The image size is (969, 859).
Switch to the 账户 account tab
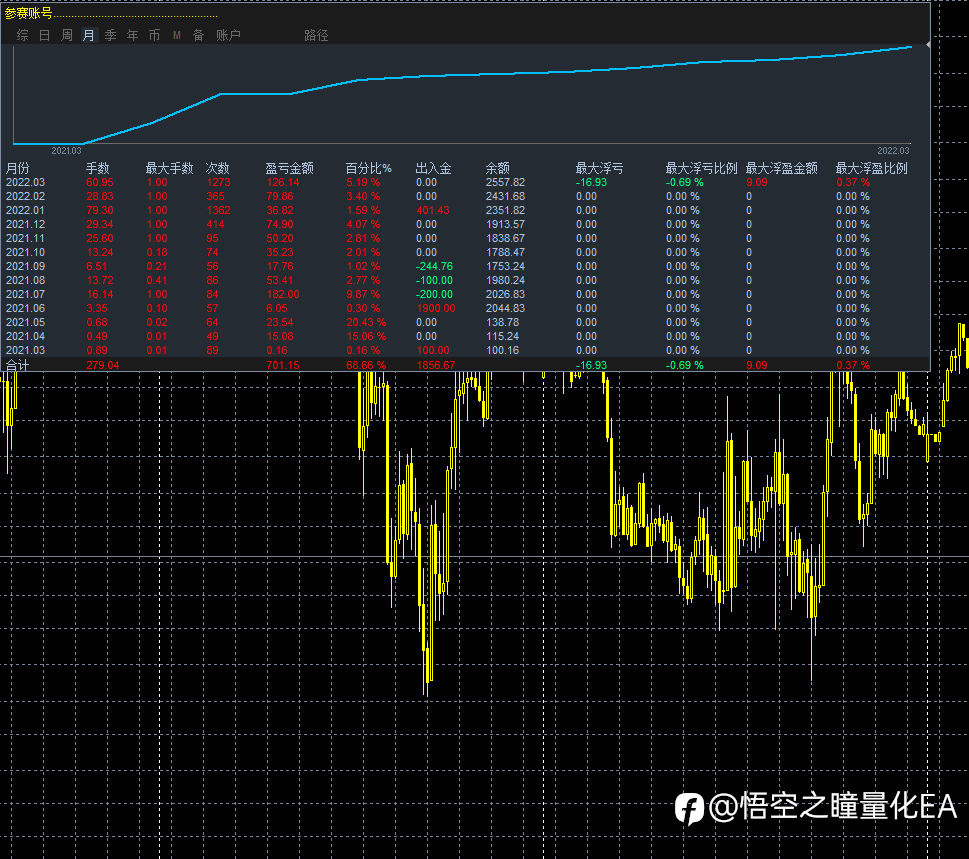click(228, 36)
